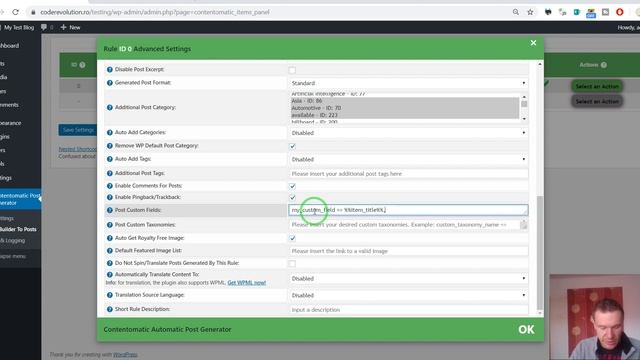Open Builder To Posts submenu item
Screen dimensions: 640x360
click(18, 229)
